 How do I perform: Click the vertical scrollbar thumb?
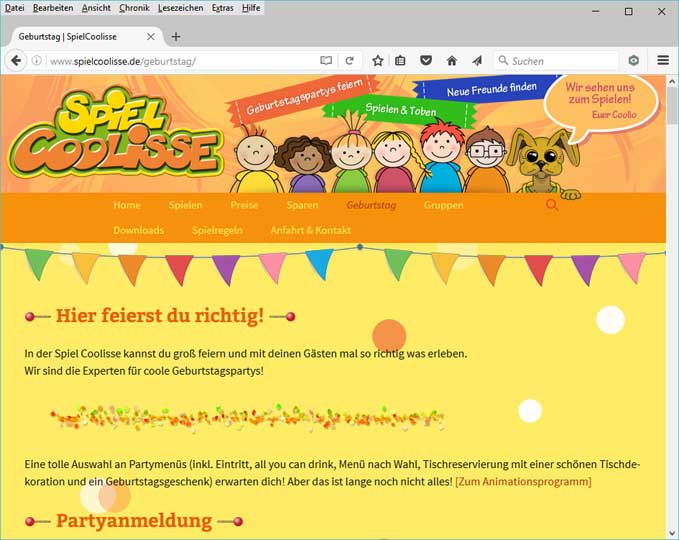[x=672, y=105]
